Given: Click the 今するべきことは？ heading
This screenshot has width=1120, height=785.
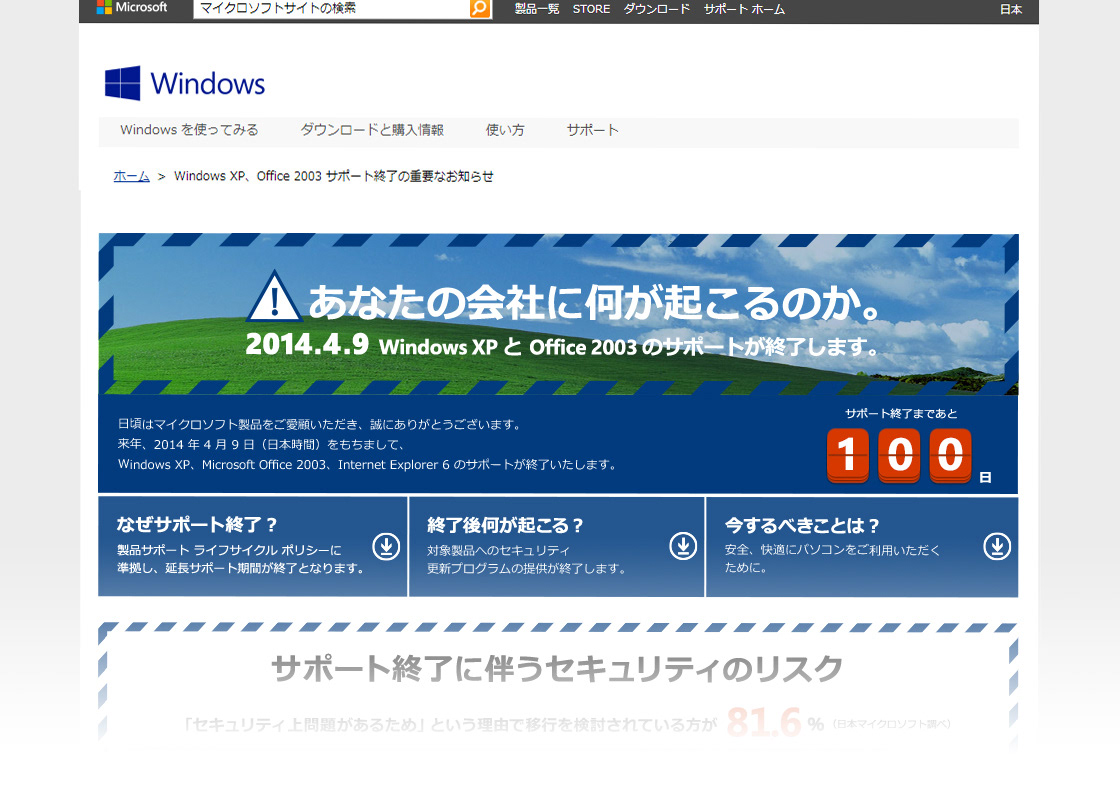Looking at the screenshot, I should pos(802,526).
